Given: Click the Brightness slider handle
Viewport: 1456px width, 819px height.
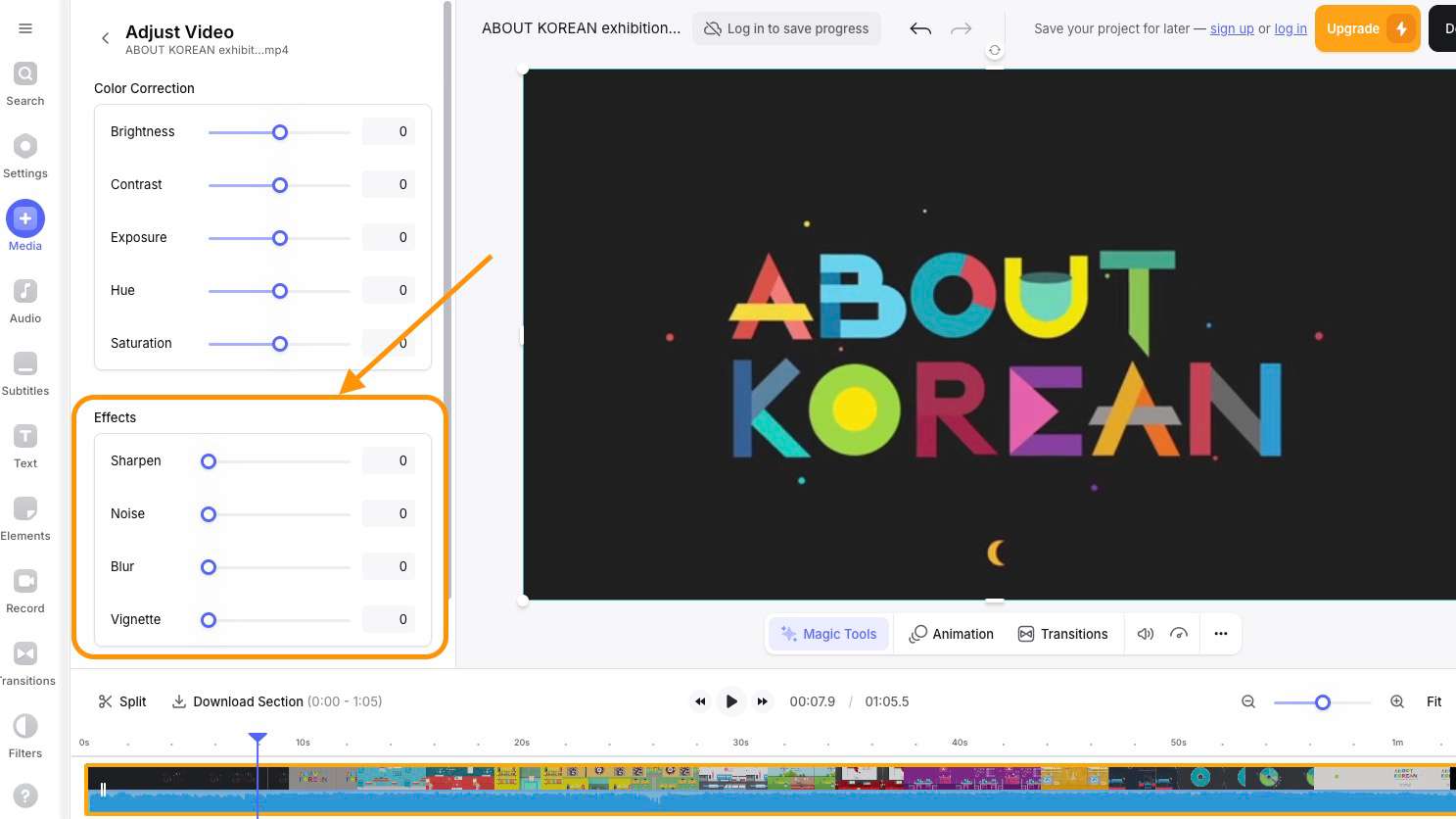Looking at the screenshot, I should tap(280, 132).
